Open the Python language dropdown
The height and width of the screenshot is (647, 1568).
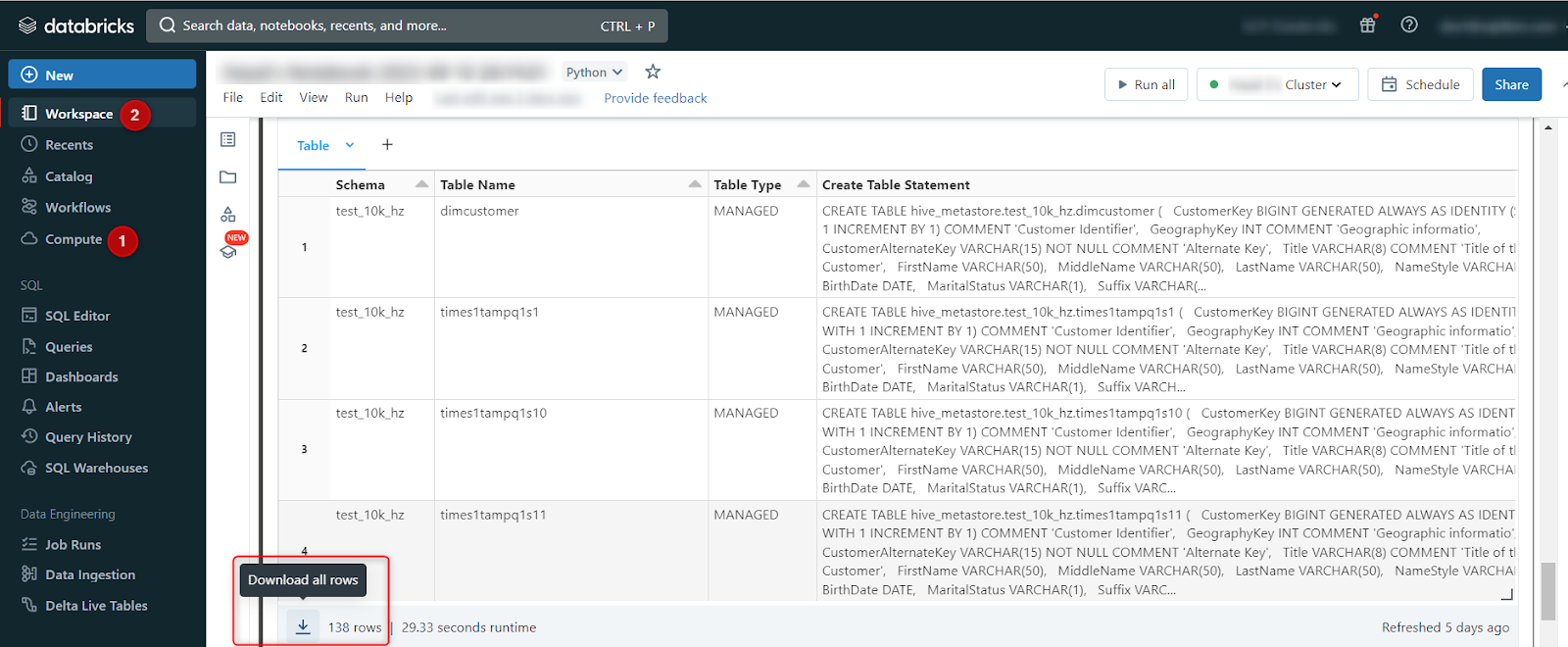[x=594, y=72]
